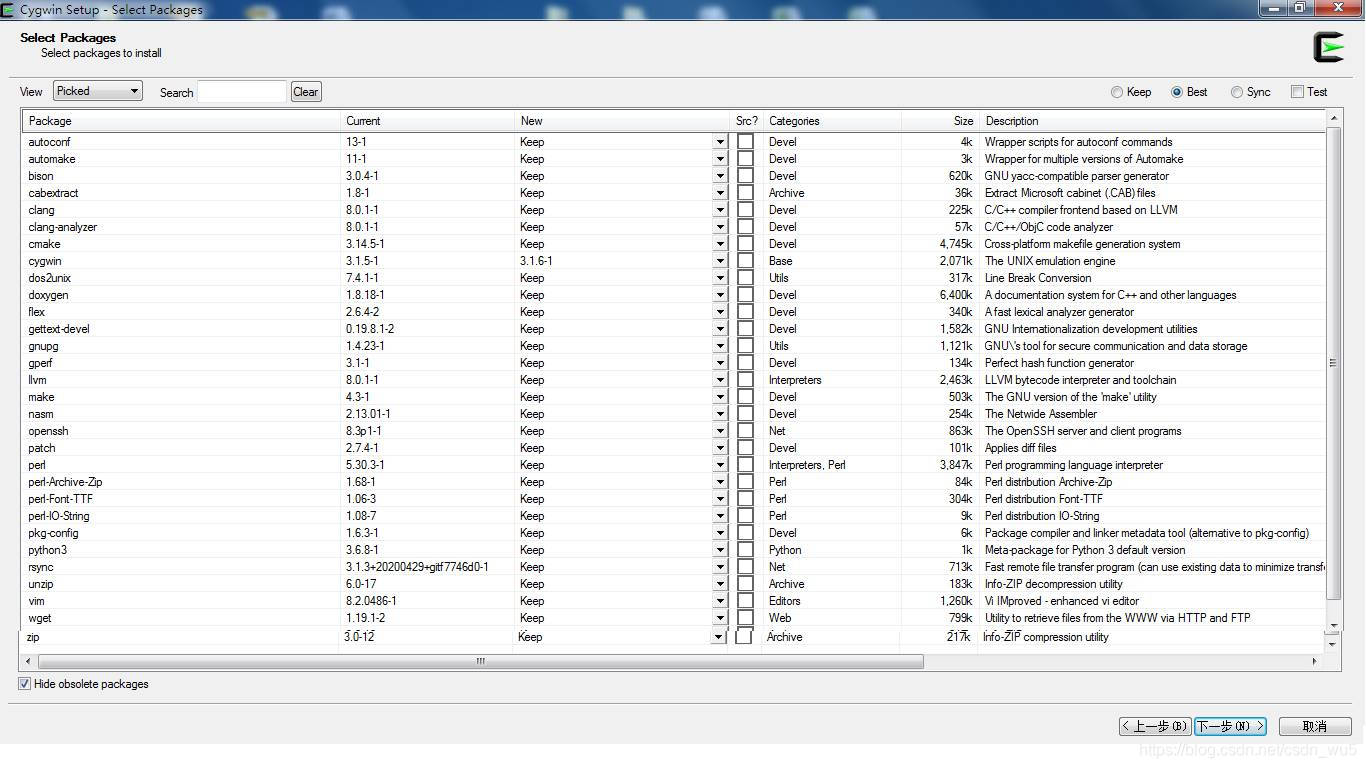Open version dropdown for wget
Screen dimensions: 1366x768
(x=720, y=618)
